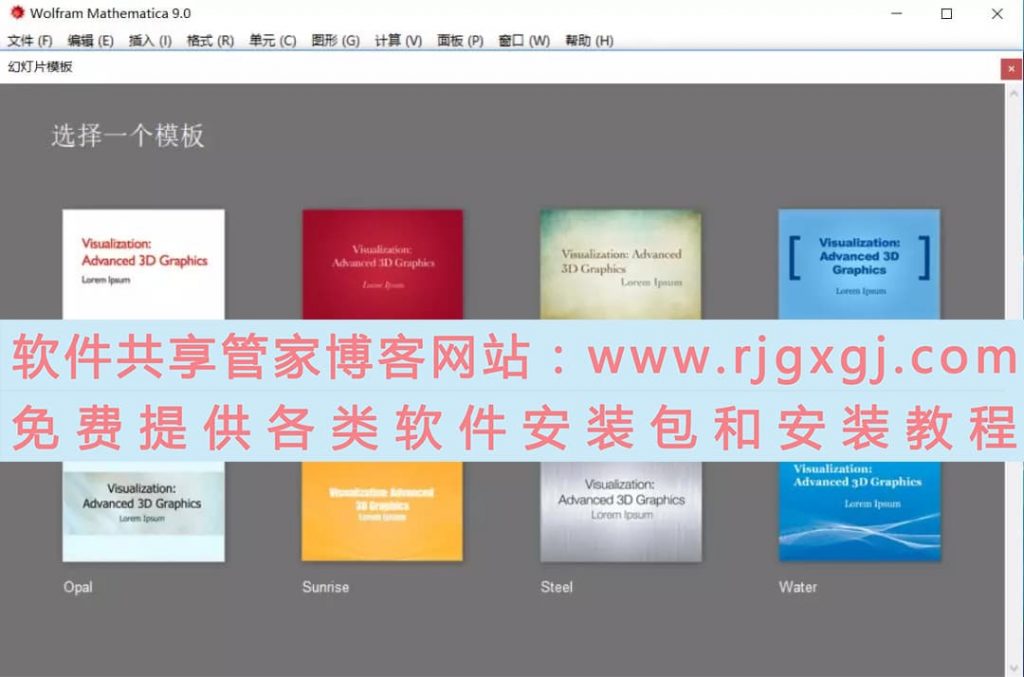The width and height of the screenshot is (1024, 677).
Task: Open the 插入 (I) menu
Action: [x=150, y=40]
